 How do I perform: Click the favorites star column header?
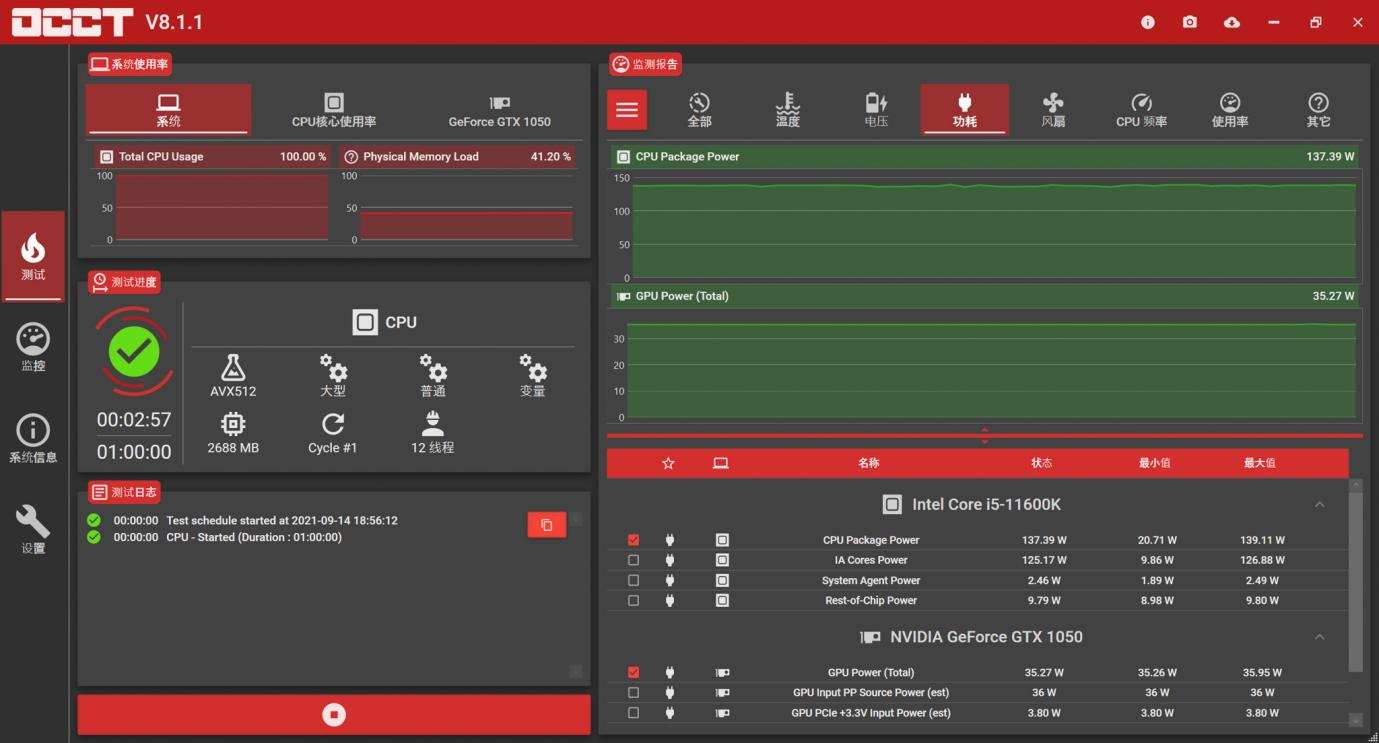coord(668,463)
